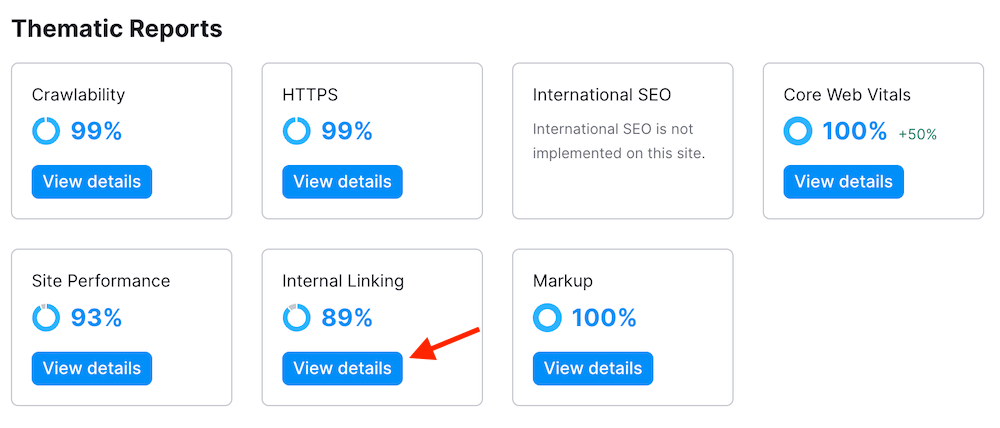The width and height of the screenshot is (1000, 428).
Task: Click the Crawlability donut chart icon
Action: click(46, 131)
